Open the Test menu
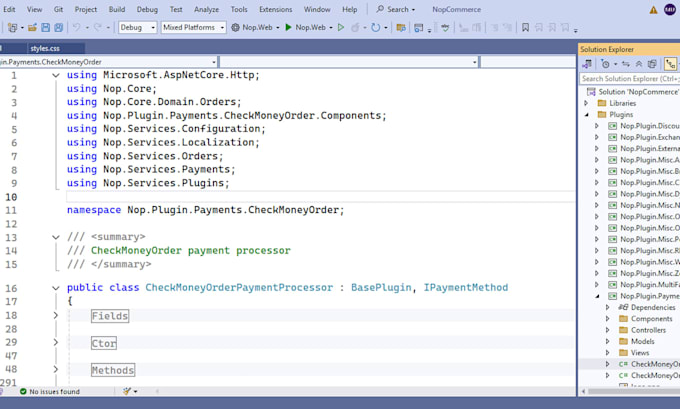This screenshot has width=680, height=409. (x=176, y=9)
